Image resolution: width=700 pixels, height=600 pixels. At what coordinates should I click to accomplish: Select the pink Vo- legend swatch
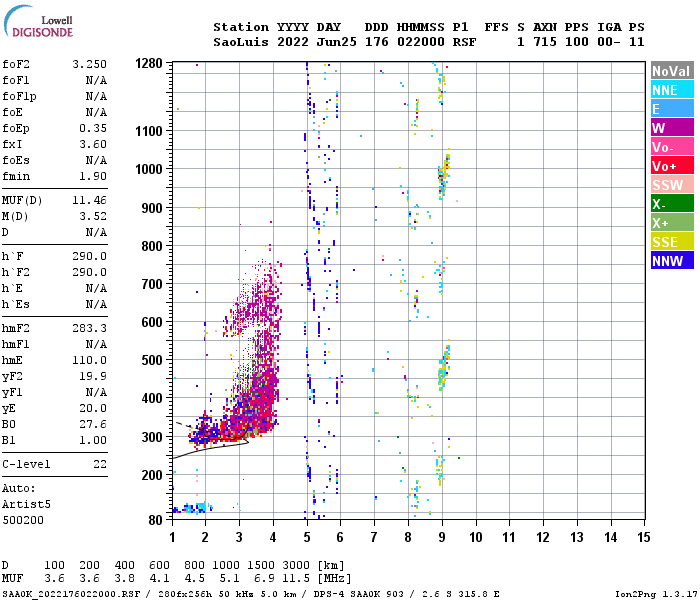(x=672, y=147)
